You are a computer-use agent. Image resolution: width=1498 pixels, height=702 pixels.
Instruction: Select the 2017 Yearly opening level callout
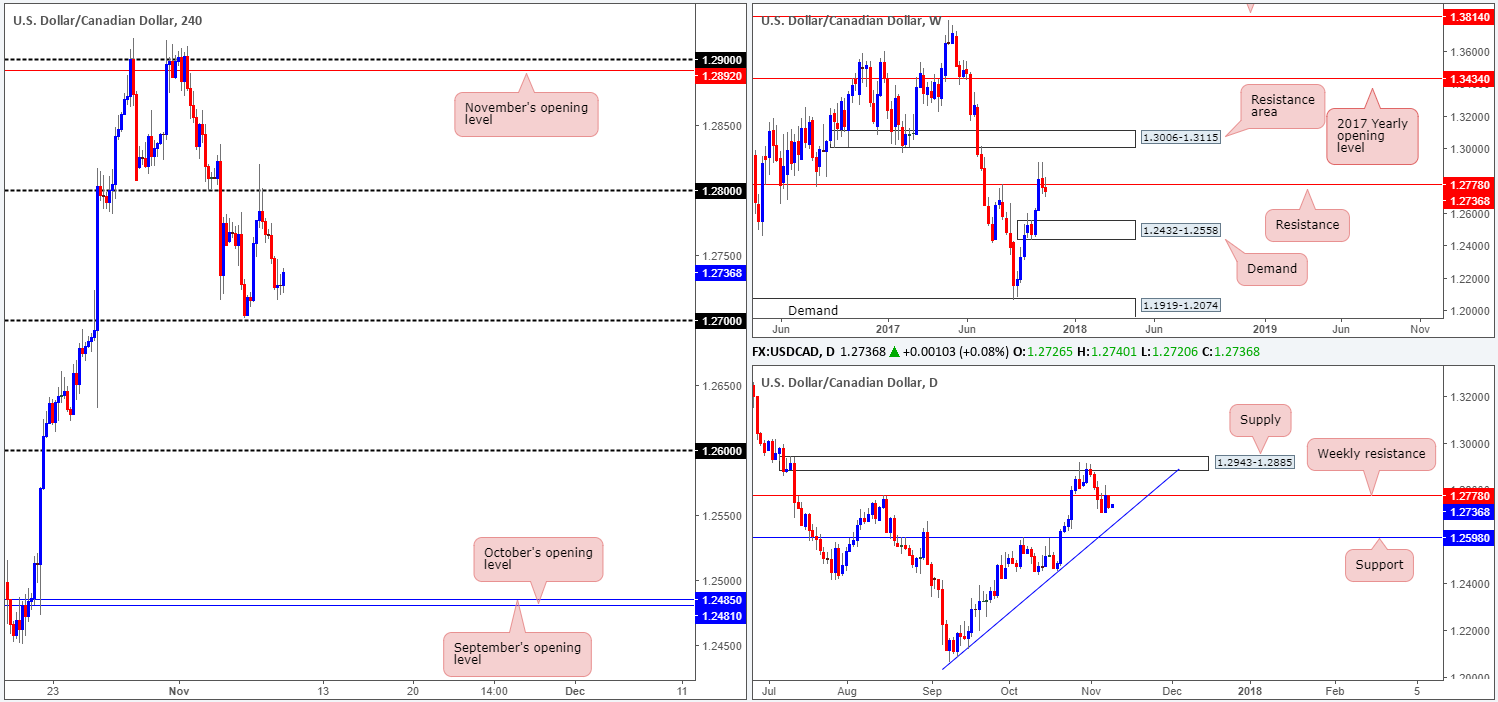tap(1372, 136)
